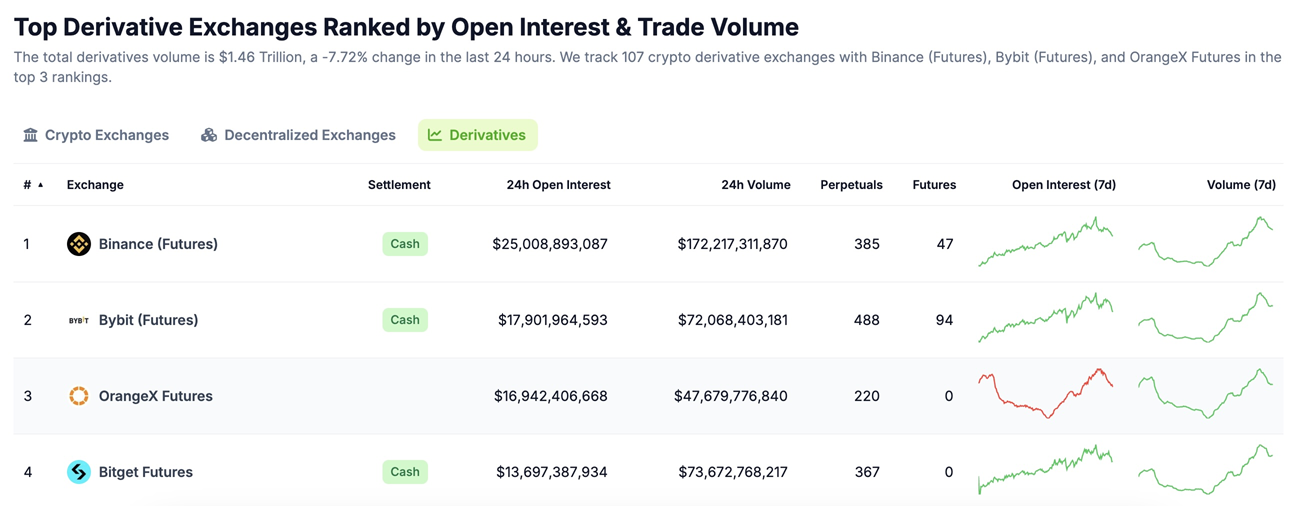Click the Bitget Futures logo icon
Viewport: 1302px width, 506px height.
click(79, 472)
